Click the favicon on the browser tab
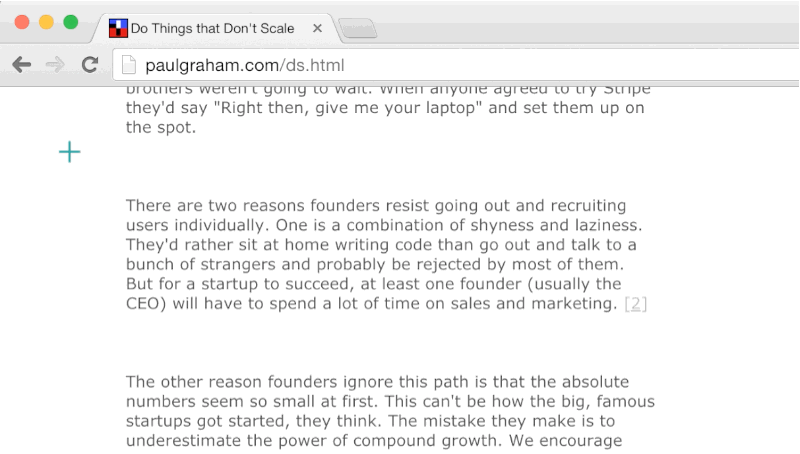Image resolution: width=800 pixels, height=454 pixels. 118,28
